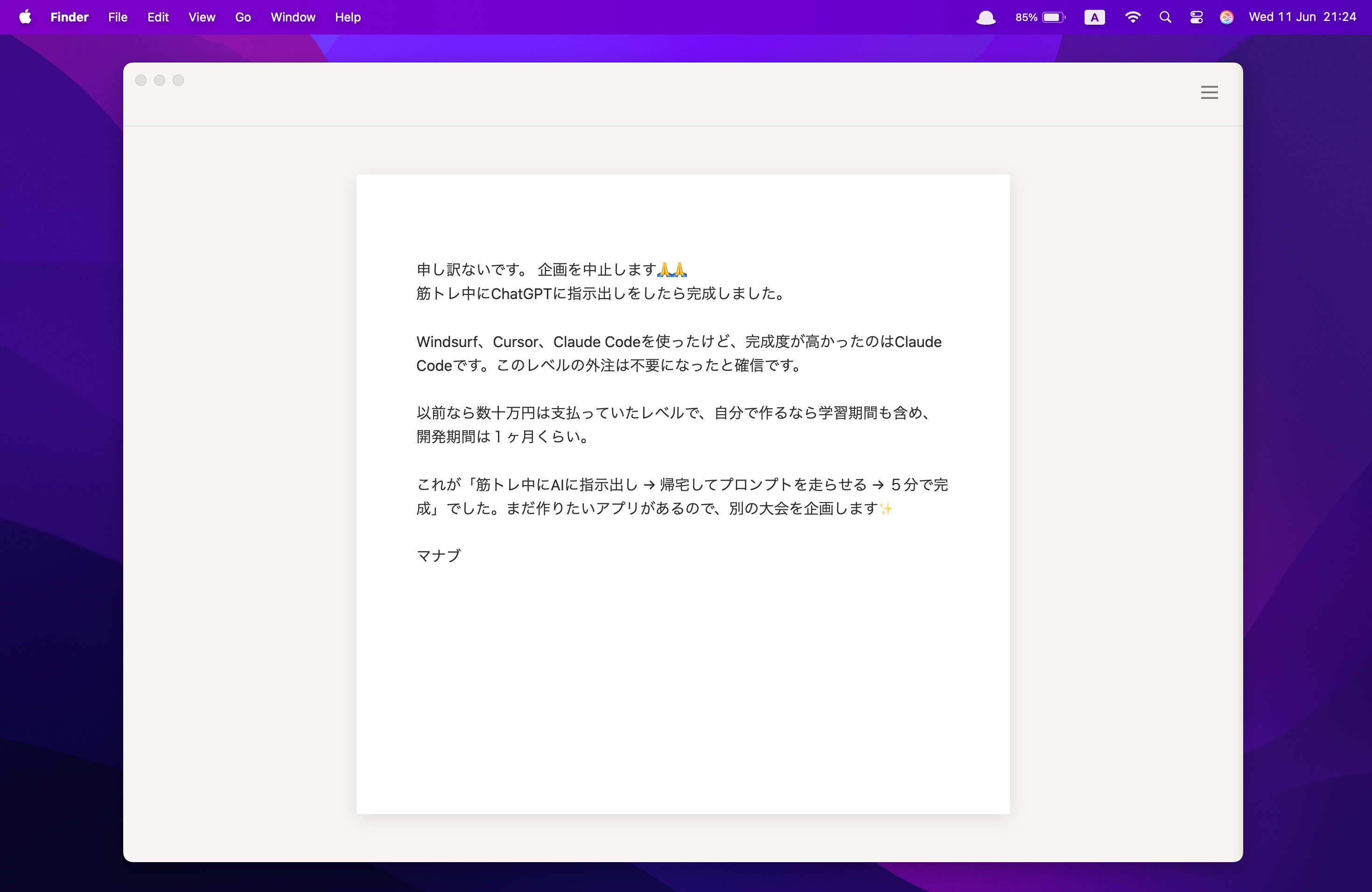
Task: Open the File menu
Action: pos(118,17)
